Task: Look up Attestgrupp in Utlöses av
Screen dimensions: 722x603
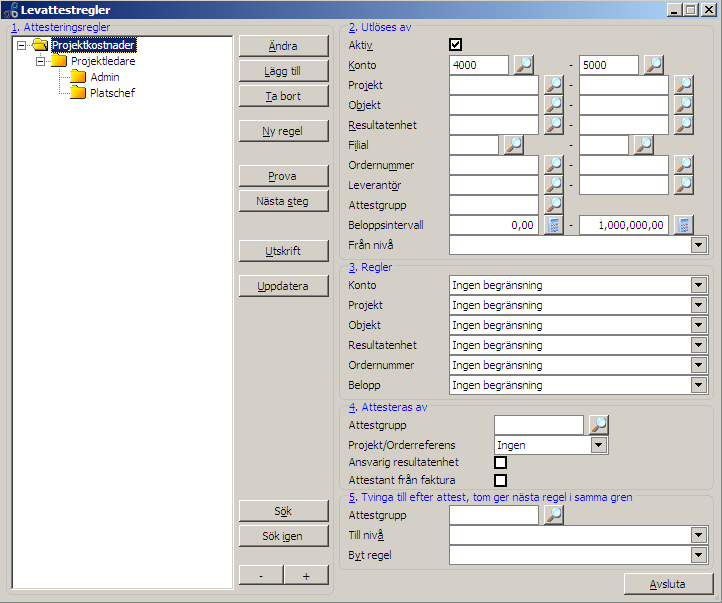Action: [x=553, y=205]
